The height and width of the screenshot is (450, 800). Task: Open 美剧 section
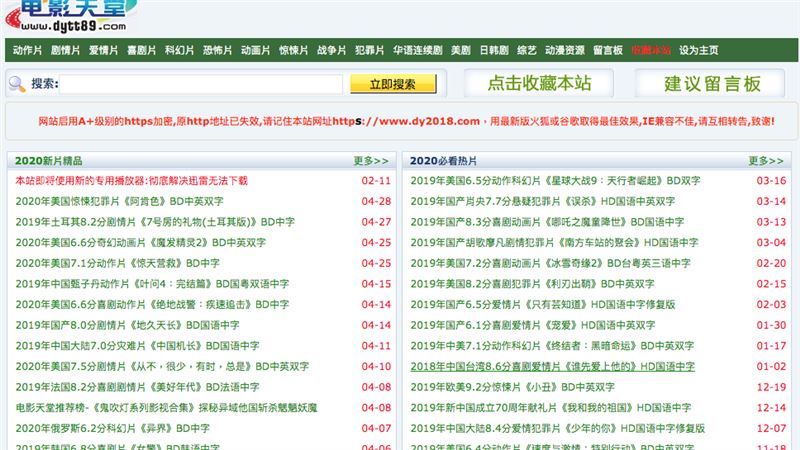coord(461,50)
